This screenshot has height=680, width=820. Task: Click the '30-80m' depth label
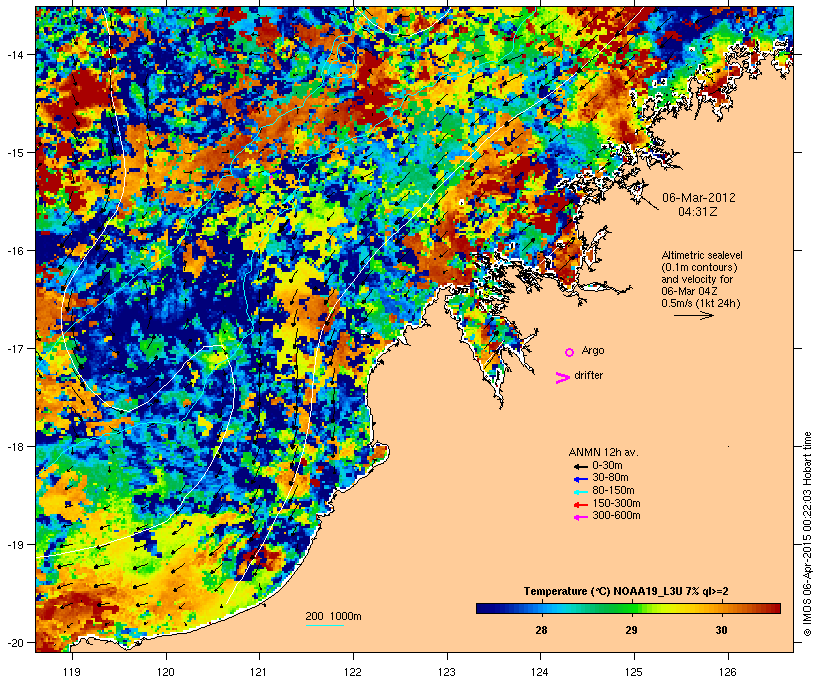[x=610, y=478]
